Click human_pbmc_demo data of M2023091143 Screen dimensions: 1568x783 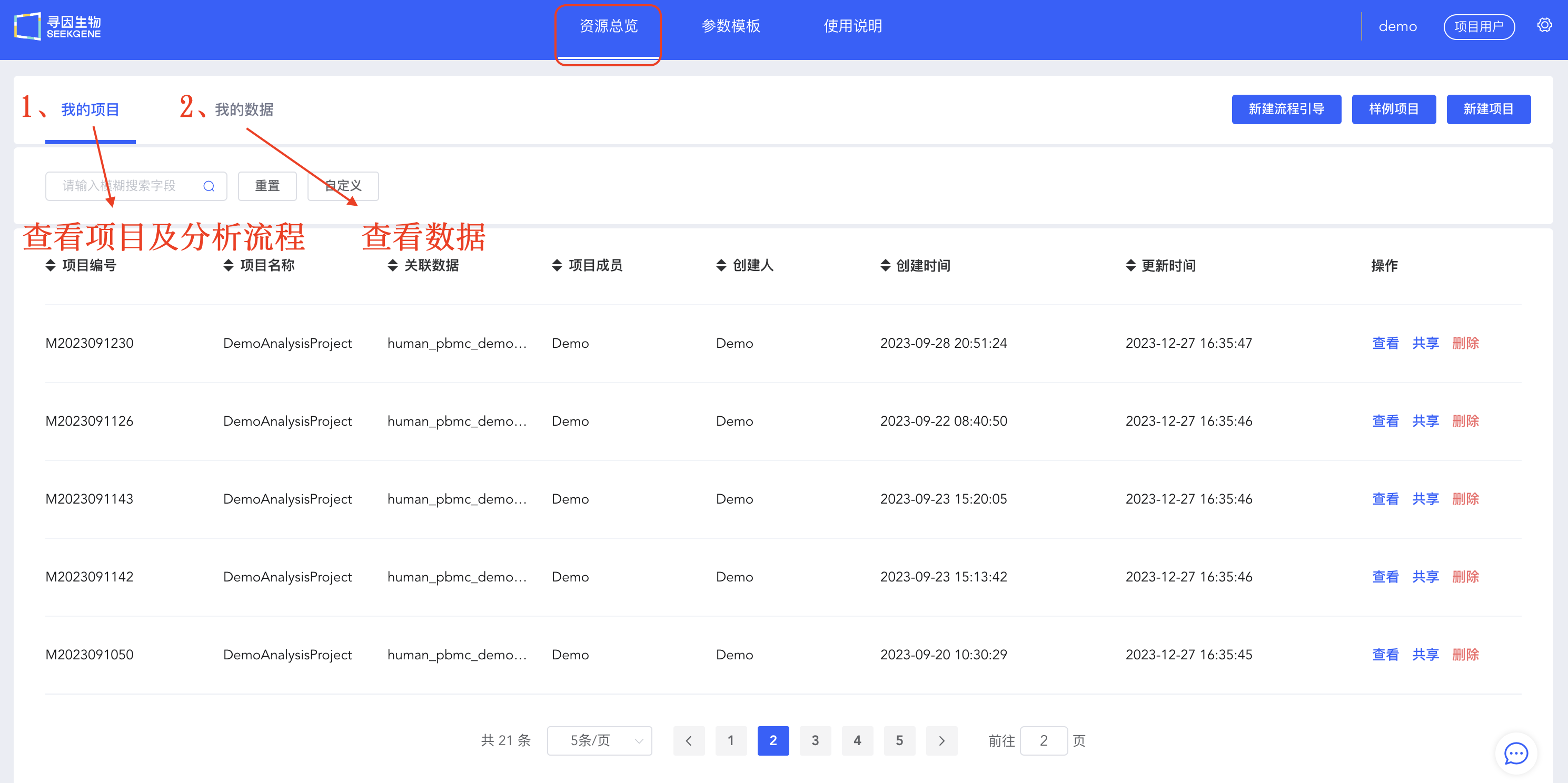point(457,499)
